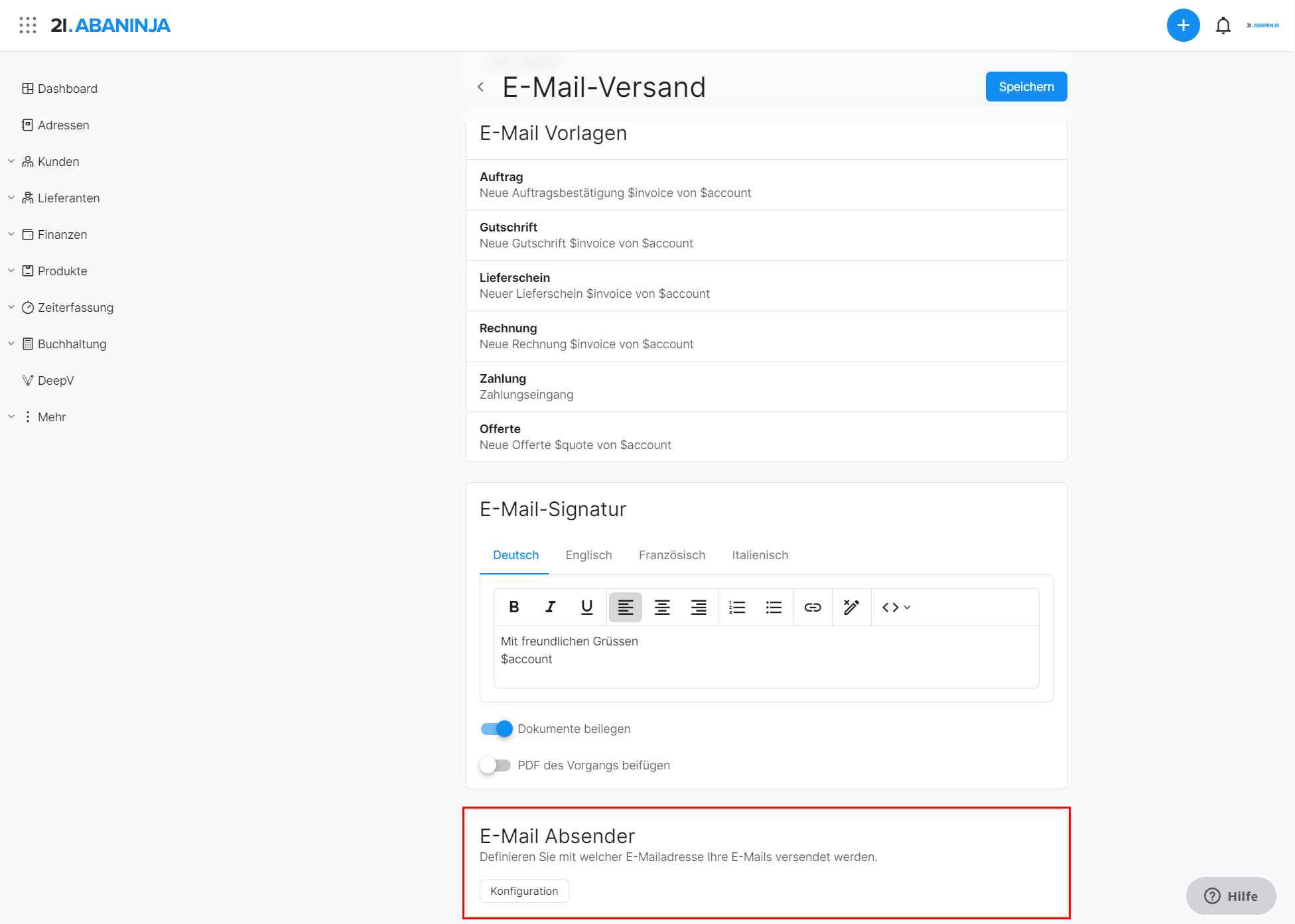
Task: Disable Dokumente beilegen switch
Action: 497,729
